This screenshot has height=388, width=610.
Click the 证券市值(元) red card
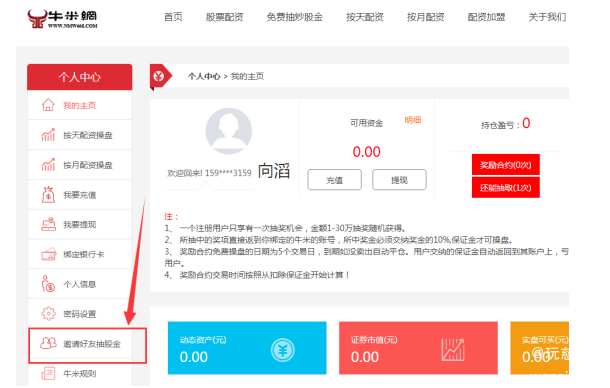tap(418, 348)
